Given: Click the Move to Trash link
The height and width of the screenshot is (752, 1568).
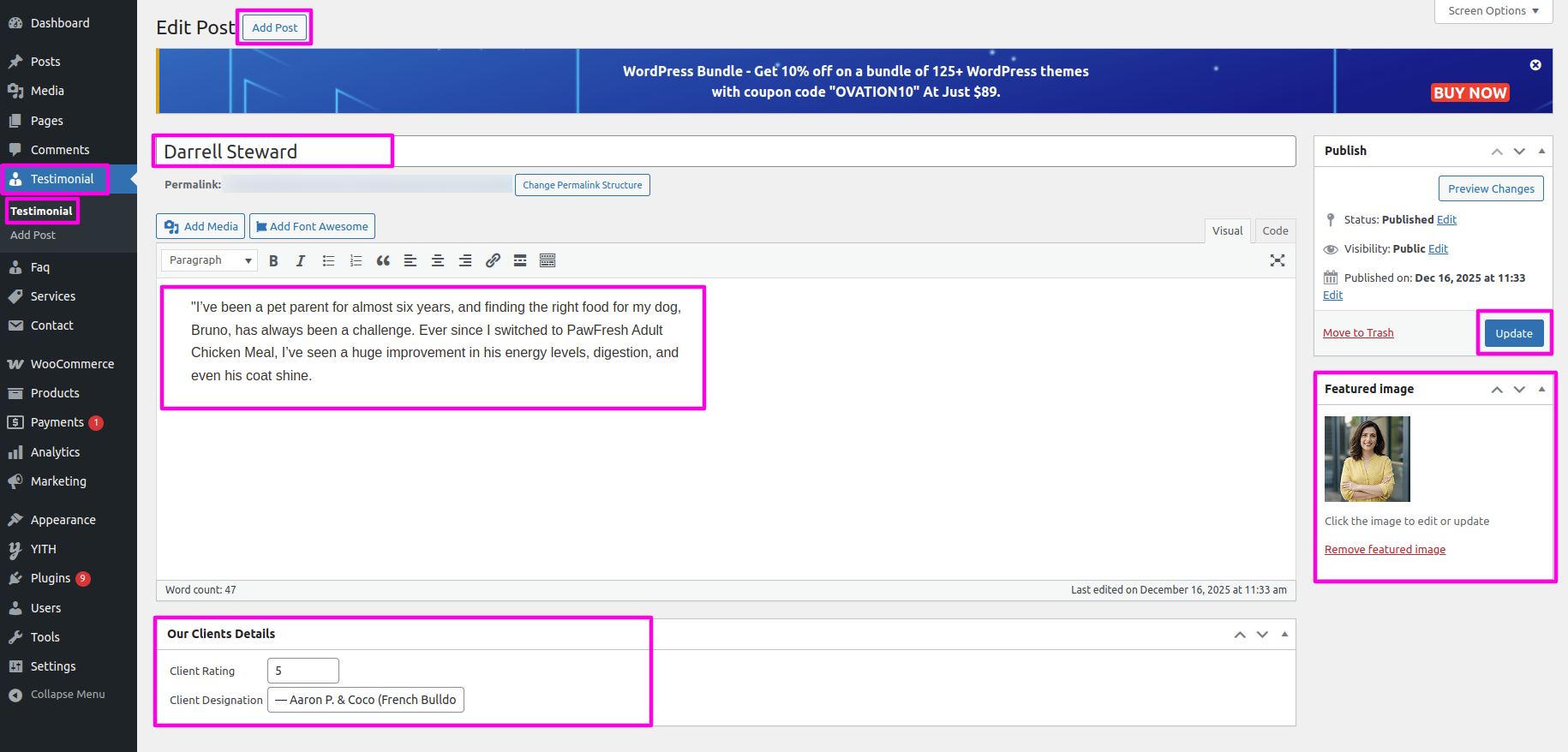Looking at the screenshot, I should [x=1358, y=333].
